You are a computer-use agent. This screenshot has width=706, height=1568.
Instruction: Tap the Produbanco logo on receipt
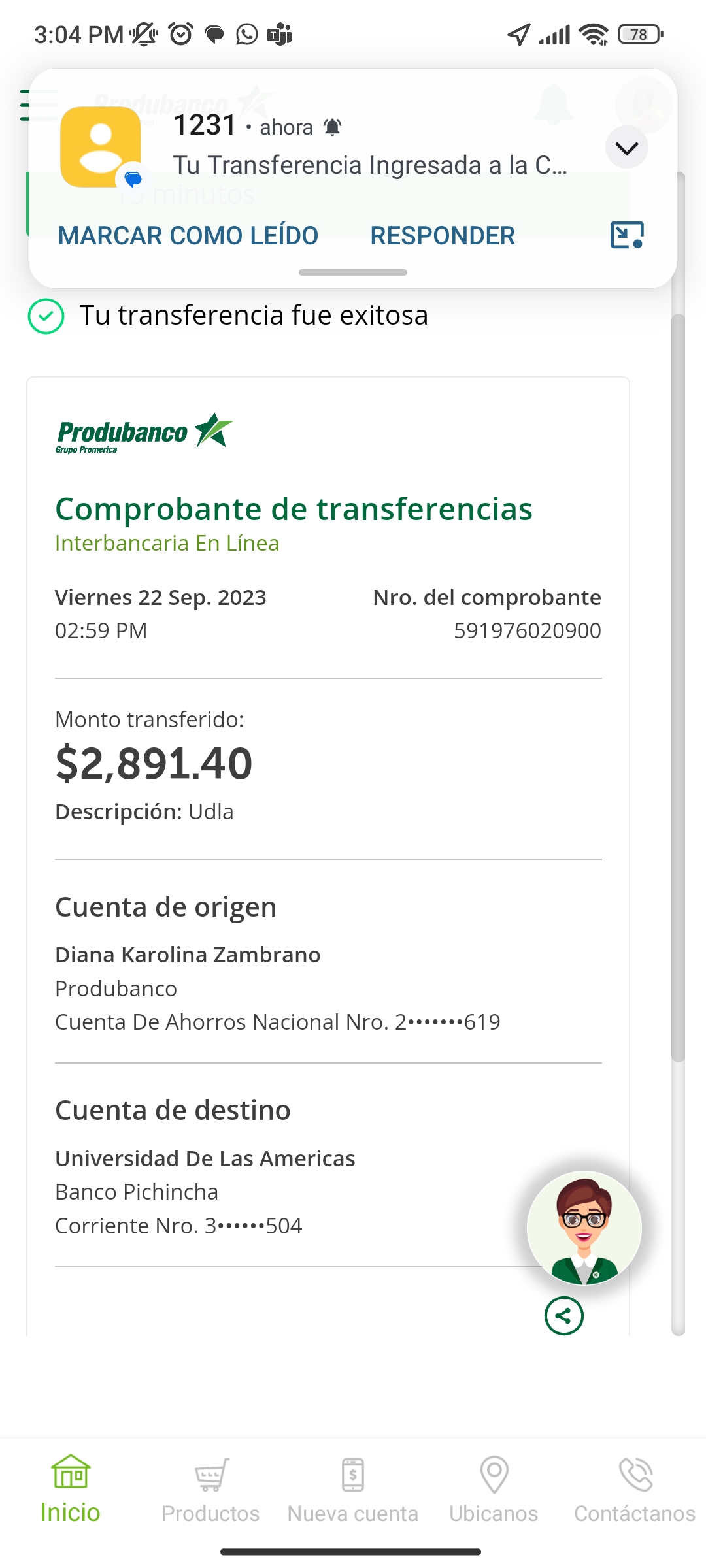coord(144,433)
